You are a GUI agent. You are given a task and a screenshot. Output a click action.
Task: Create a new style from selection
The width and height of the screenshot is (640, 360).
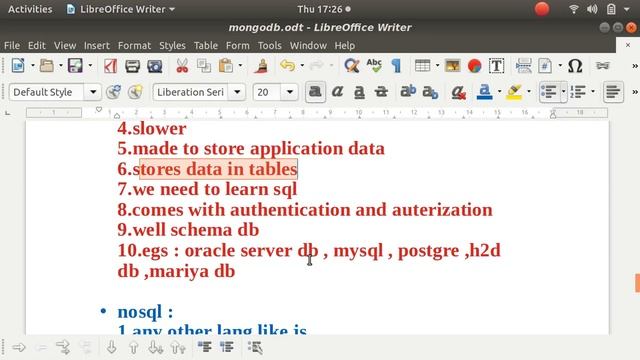pos(135,92)
